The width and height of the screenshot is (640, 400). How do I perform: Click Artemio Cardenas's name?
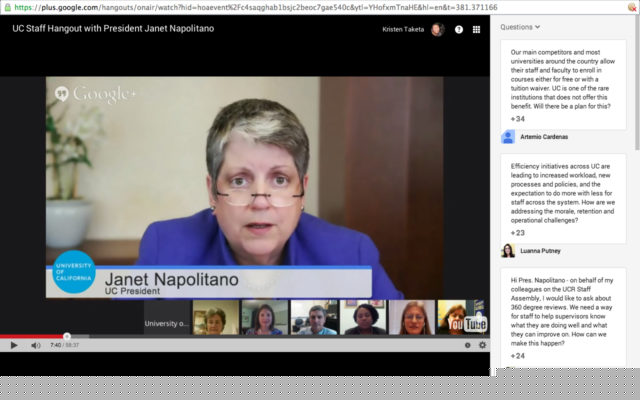tap(545, 137)
